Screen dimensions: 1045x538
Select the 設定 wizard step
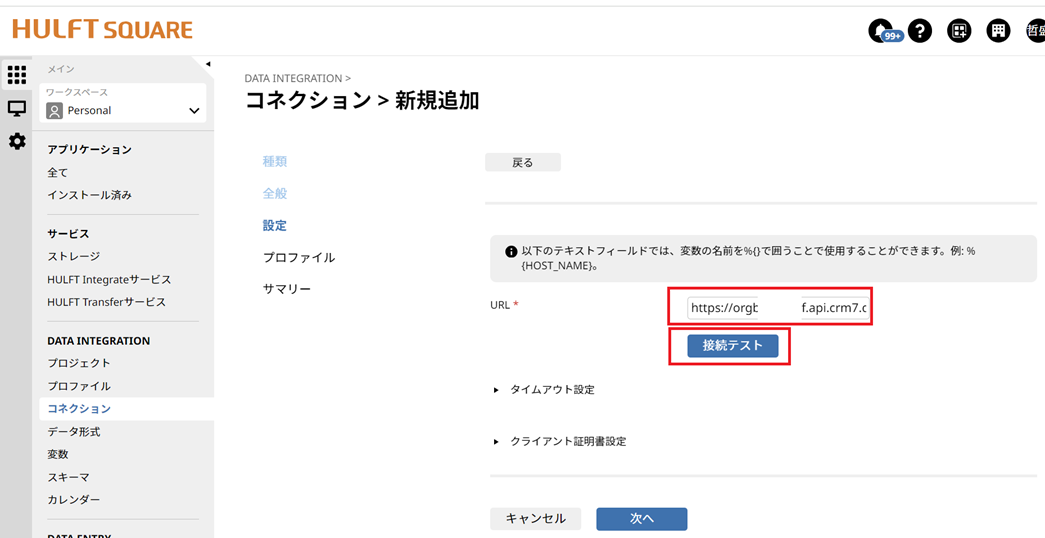[275, 225]
